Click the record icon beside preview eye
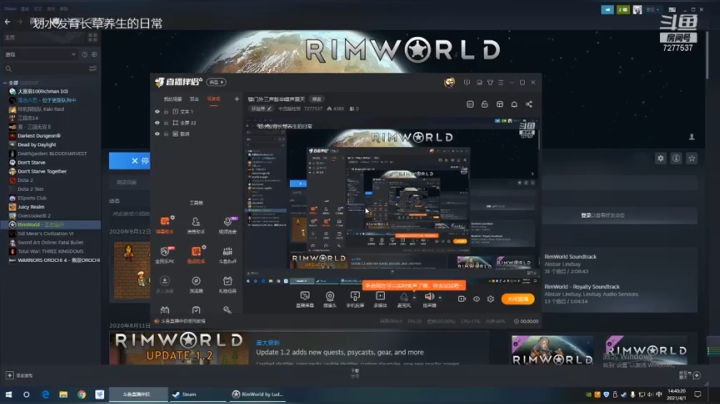Image resolution: width=720 pixels, height=404 pixels. (x=461, y=299)
